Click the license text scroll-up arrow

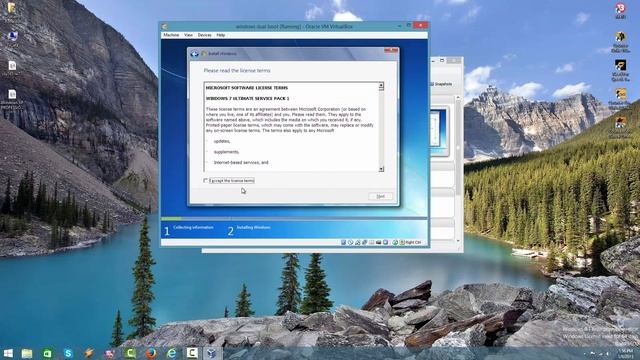tap(381, 86)
